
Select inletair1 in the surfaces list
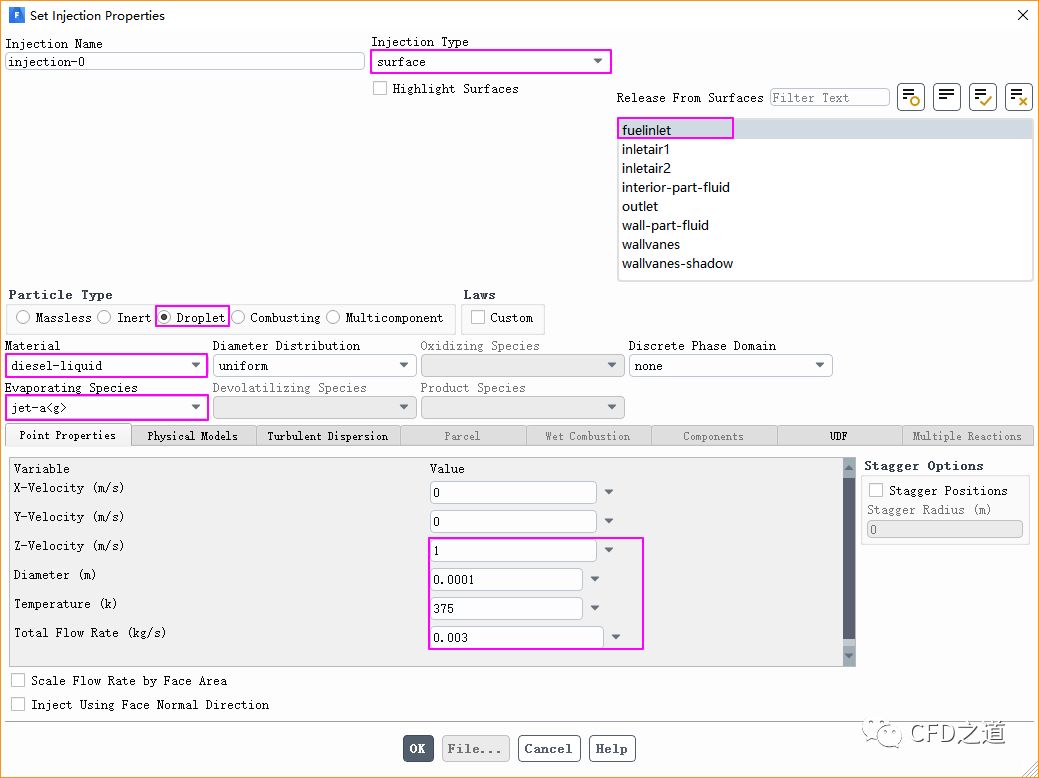(645, 149)
